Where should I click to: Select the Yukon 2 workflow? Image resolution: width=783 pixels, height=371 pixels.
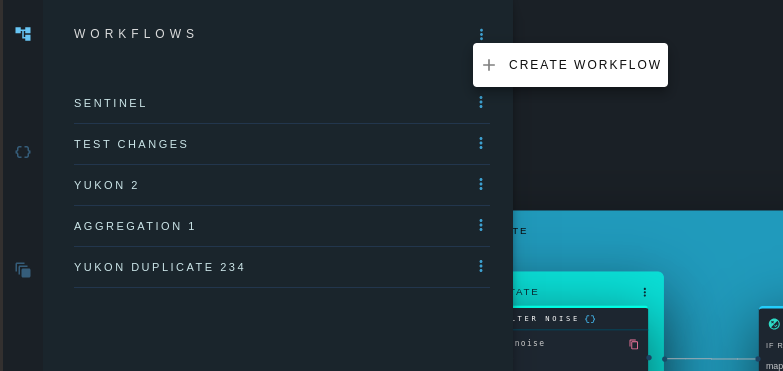click(x=282, y=185)
